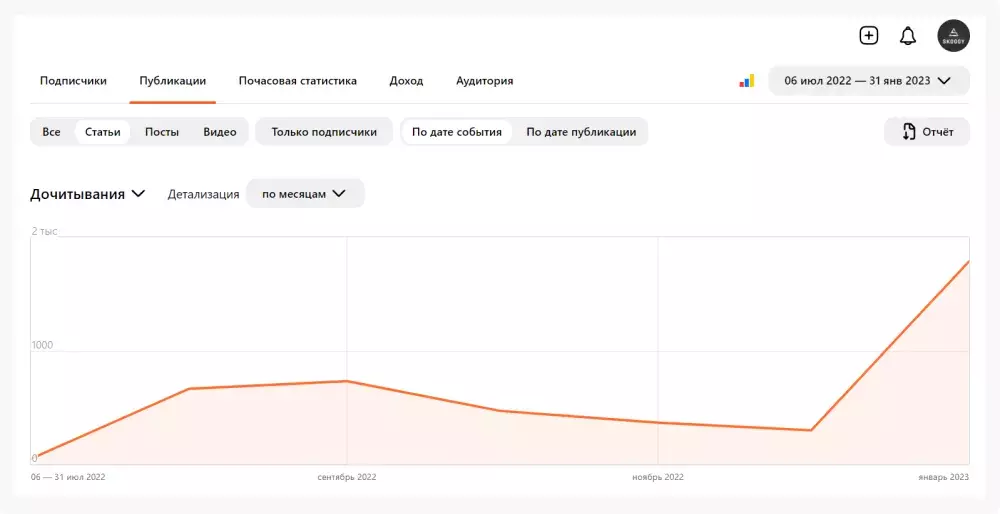Viewport: 1000px width, 514px height.
Task: Switch to the Почасовая статистика tab
Action: [297, 81]
